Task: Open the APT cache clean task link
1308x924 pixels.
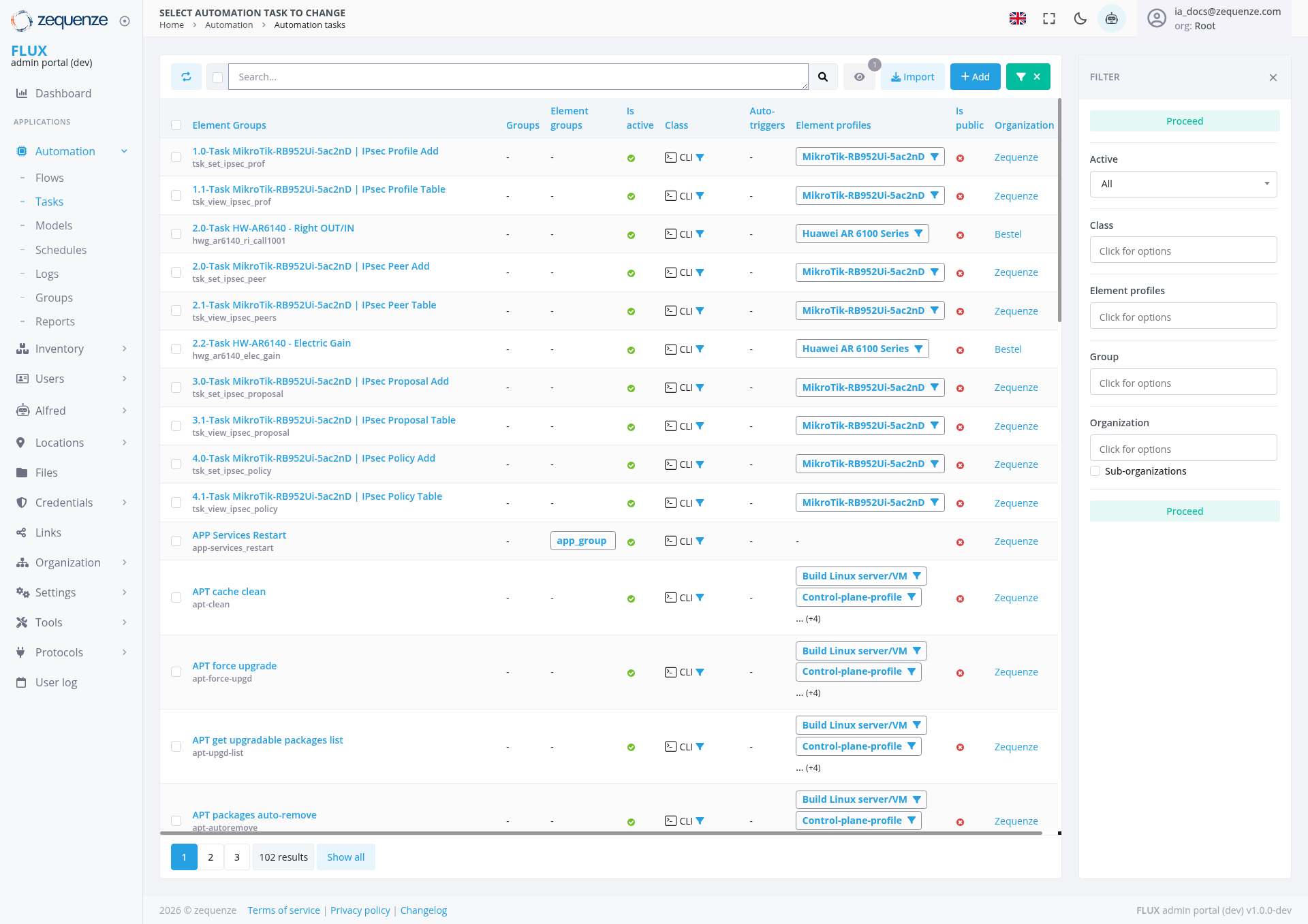Action: [229, 591]
